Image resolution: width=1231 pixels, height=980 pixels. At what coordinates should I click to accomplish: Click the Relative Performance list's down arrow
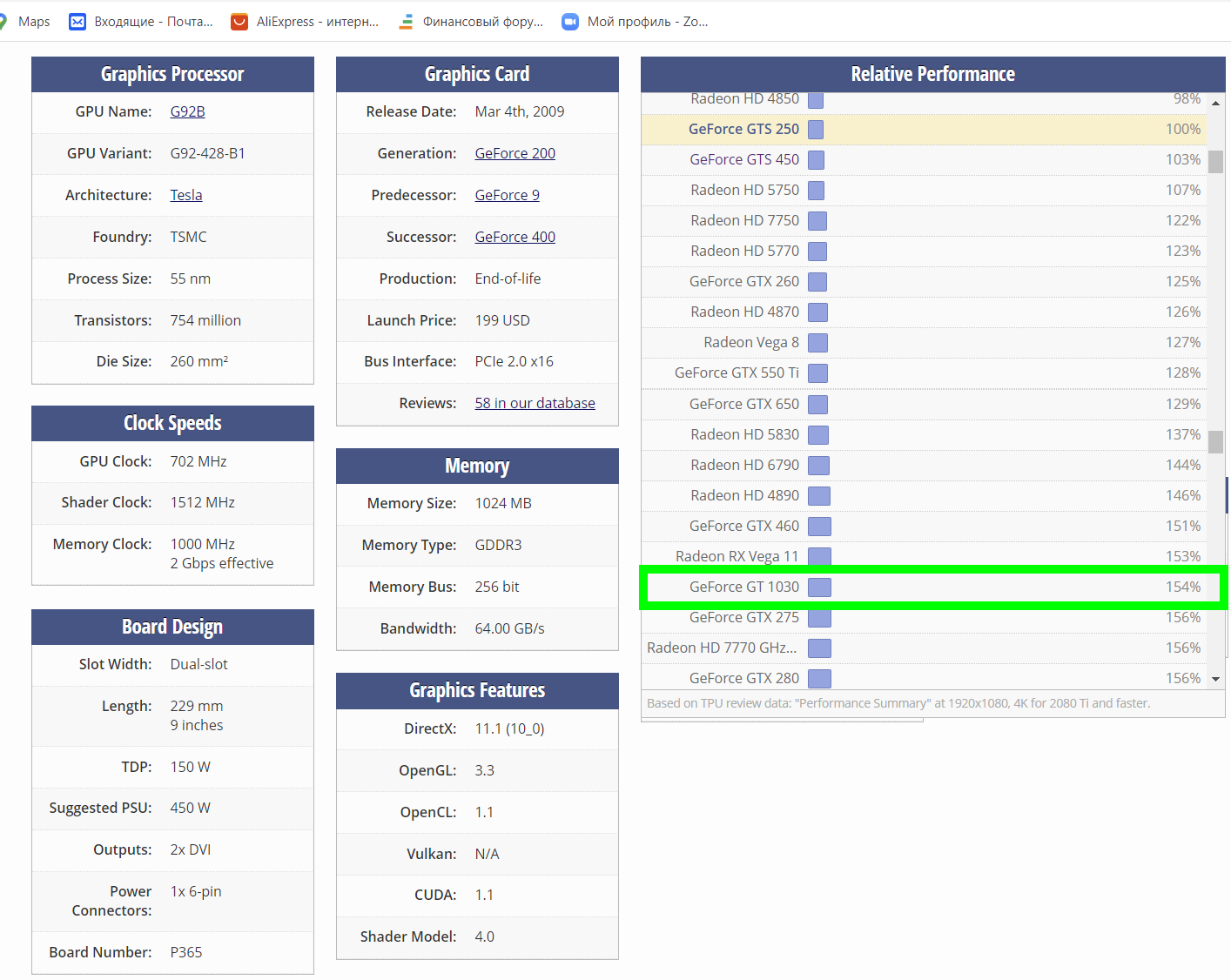[1215, 679]
